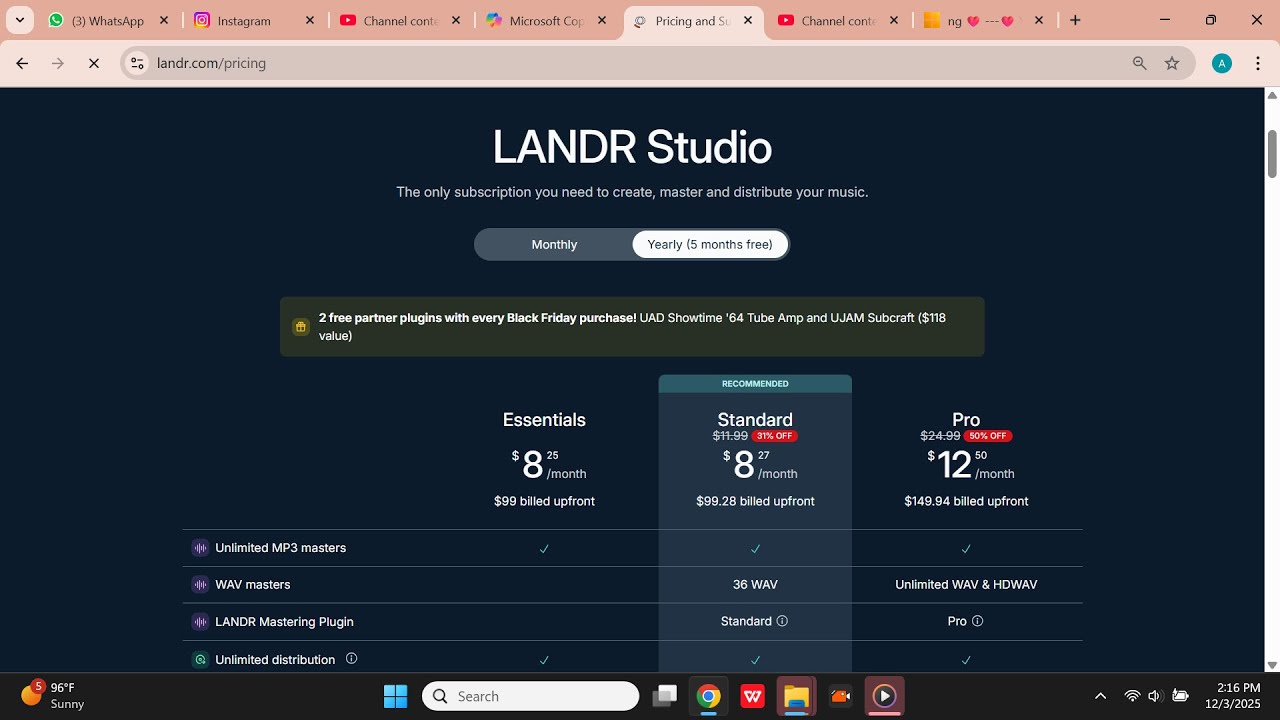Open the media player taskbar app
The width and height of the screenshot is (1280, 720).
coord(884,696)
